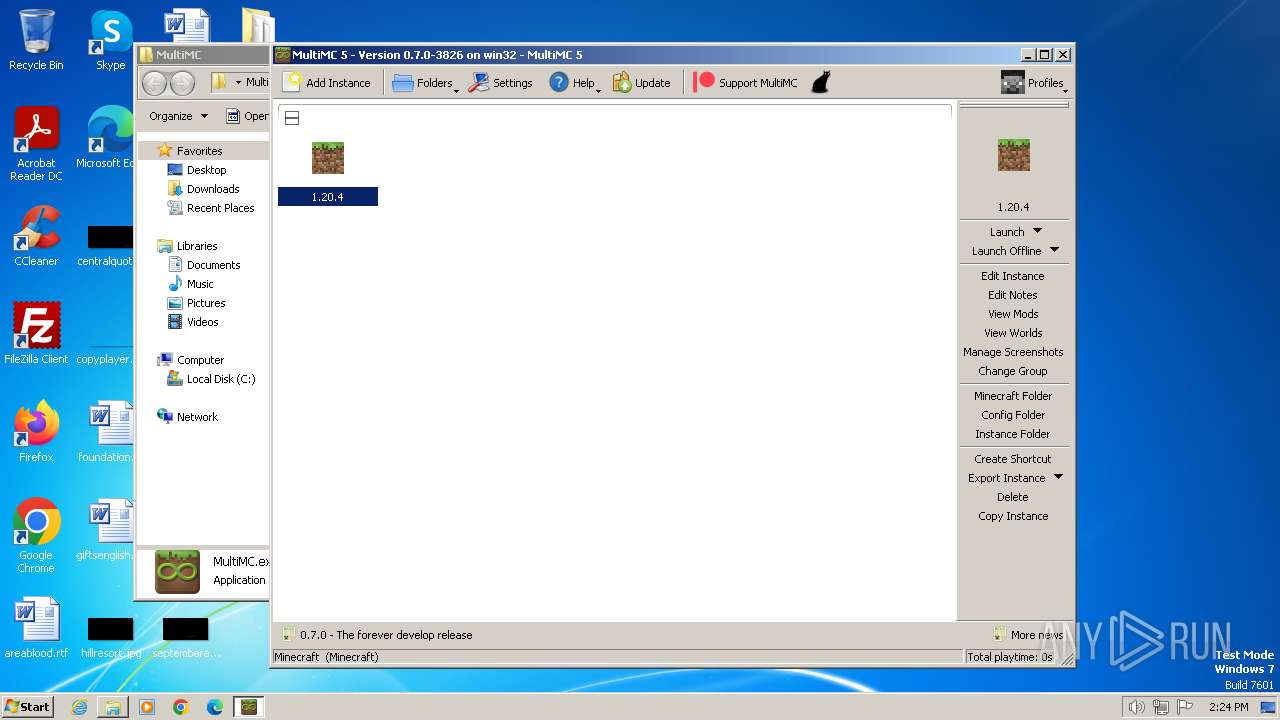Click Manage Screenshots
The image size is (1280, 720).
tap(1013, 352)
